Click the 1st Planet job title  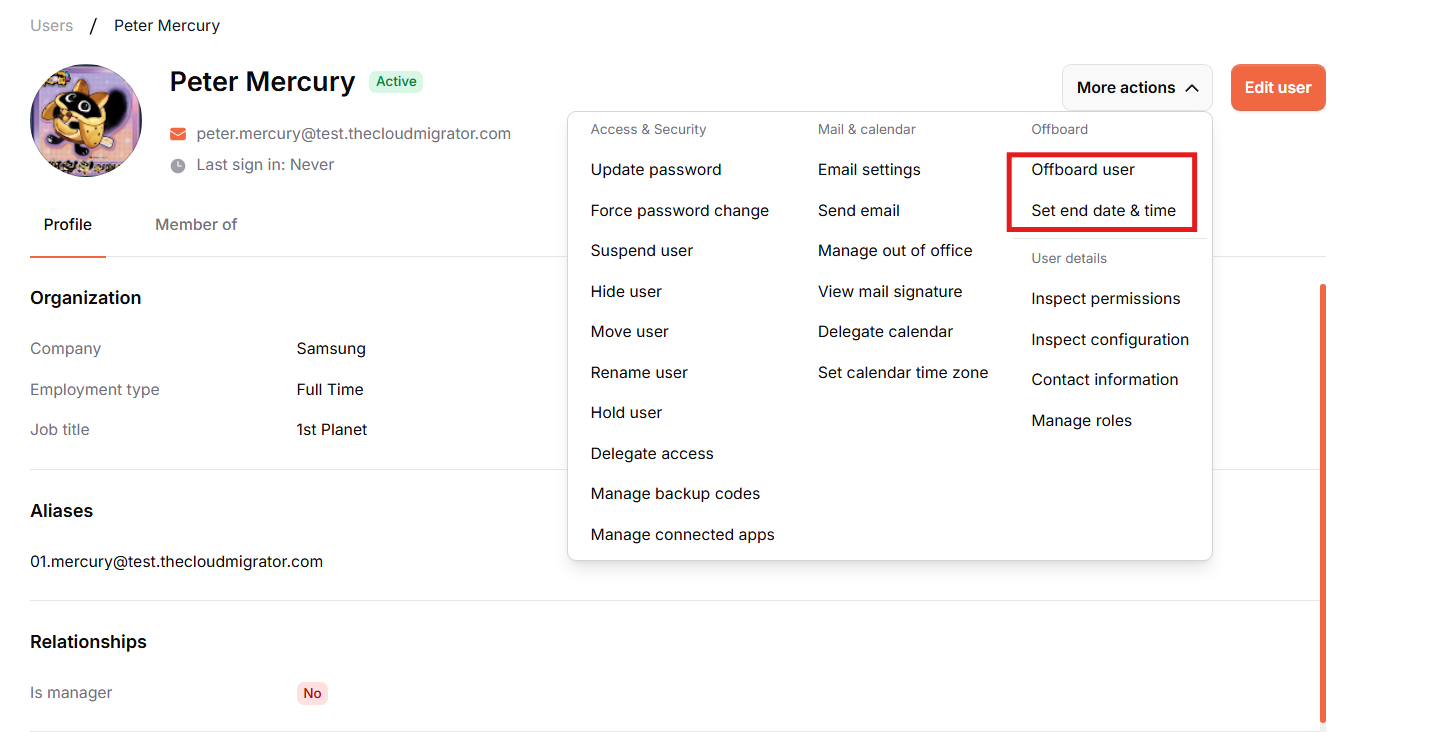332,430
